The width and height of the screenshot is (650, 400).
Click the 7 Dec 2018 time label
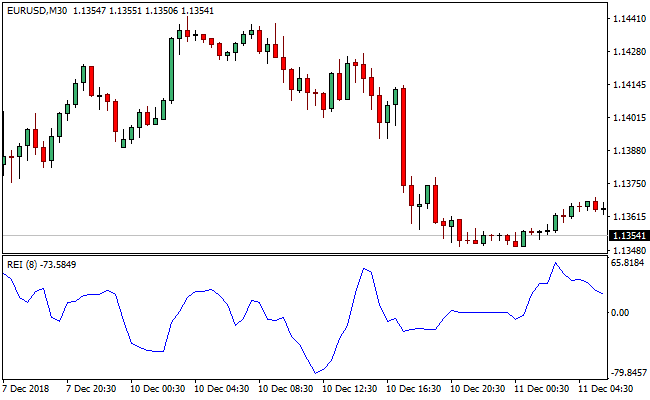click(x=26, y=389)
